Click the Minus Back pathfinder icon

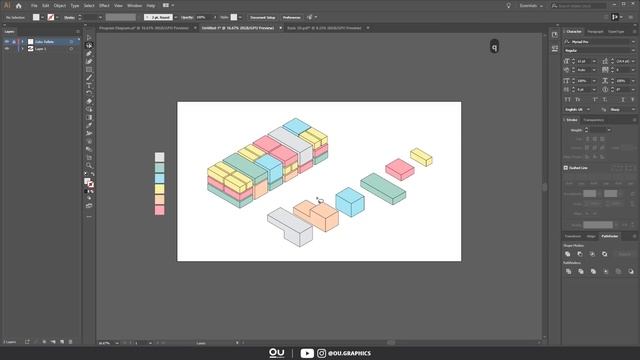[631, 271]
